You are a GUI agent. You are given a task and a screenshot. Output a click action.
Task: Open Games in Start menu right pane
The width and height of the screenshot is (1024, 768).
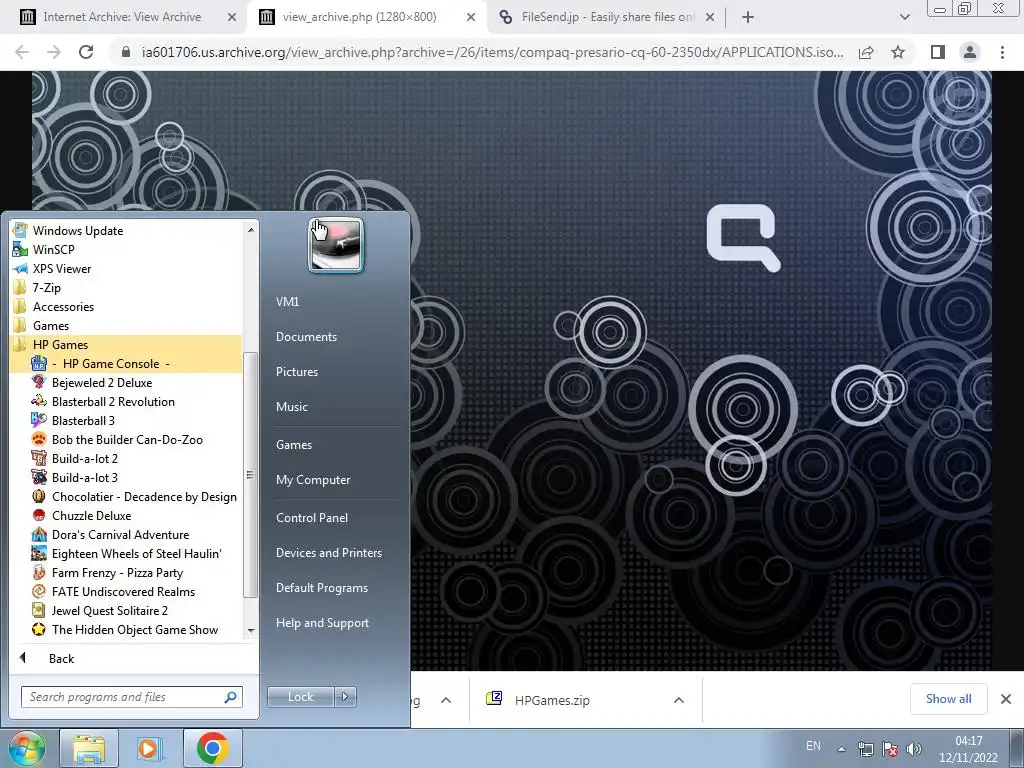(x=294, y=445)
